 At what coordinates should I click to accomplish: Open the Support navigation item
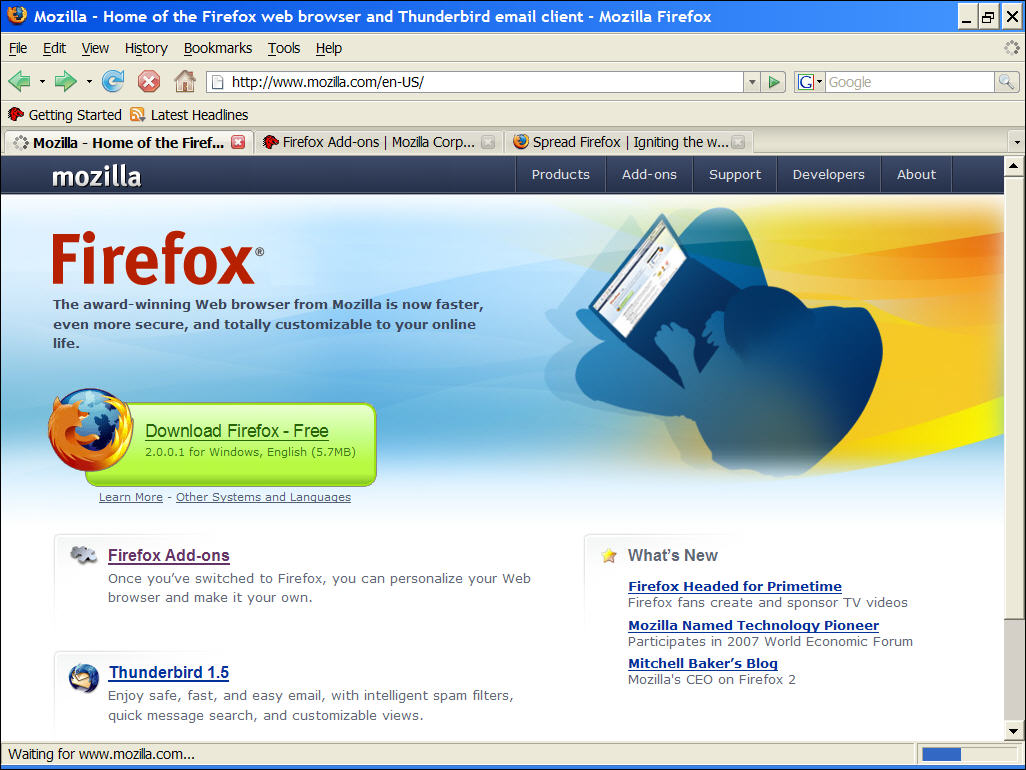(x=735, y=175)
